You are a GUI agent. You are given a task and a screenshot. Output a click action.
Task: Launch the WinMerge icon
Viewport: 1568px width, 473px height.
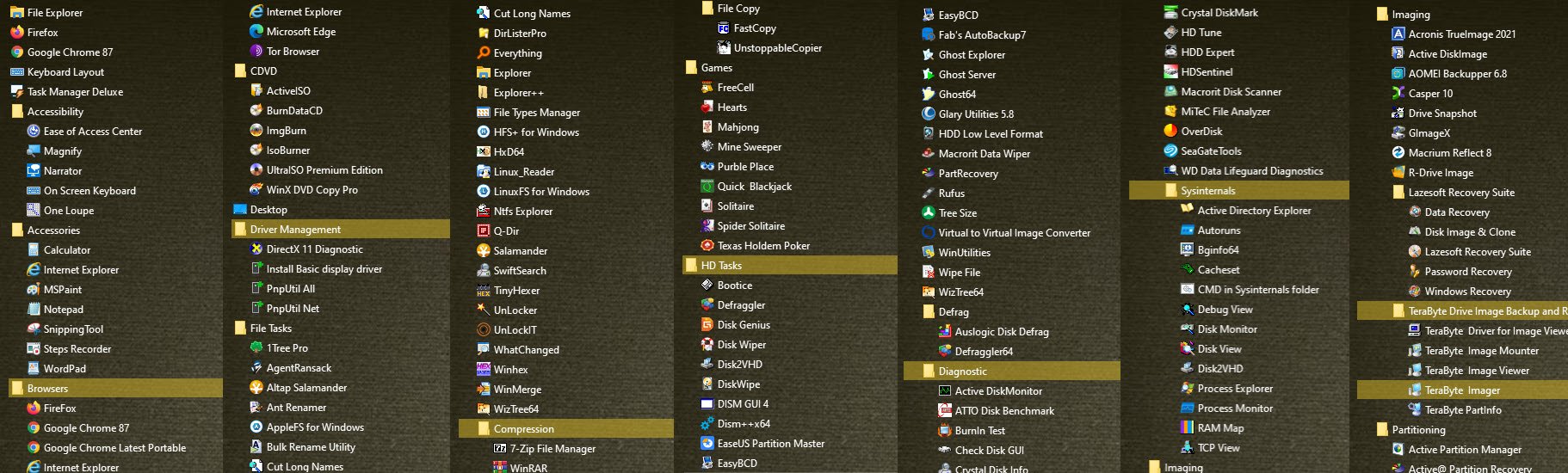coord(484,390)
